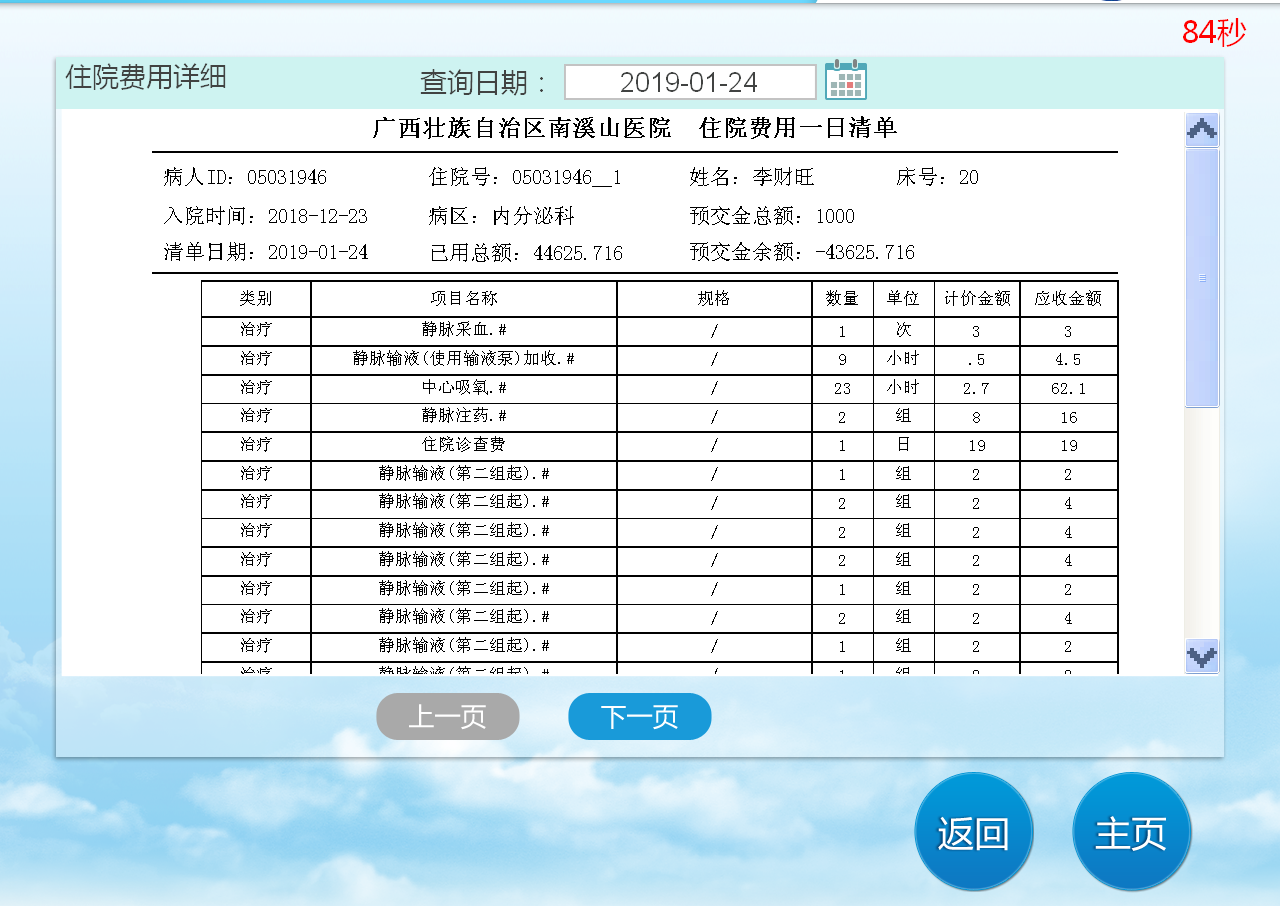
Task: Open the calendar date picker icon
Action: 846,81
